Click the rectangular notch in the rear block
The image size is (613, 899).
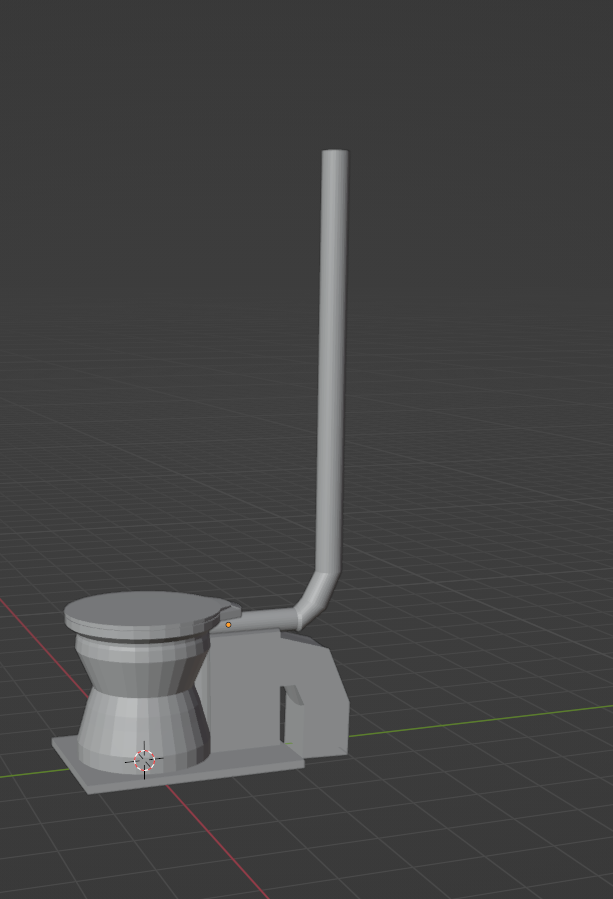293,715
